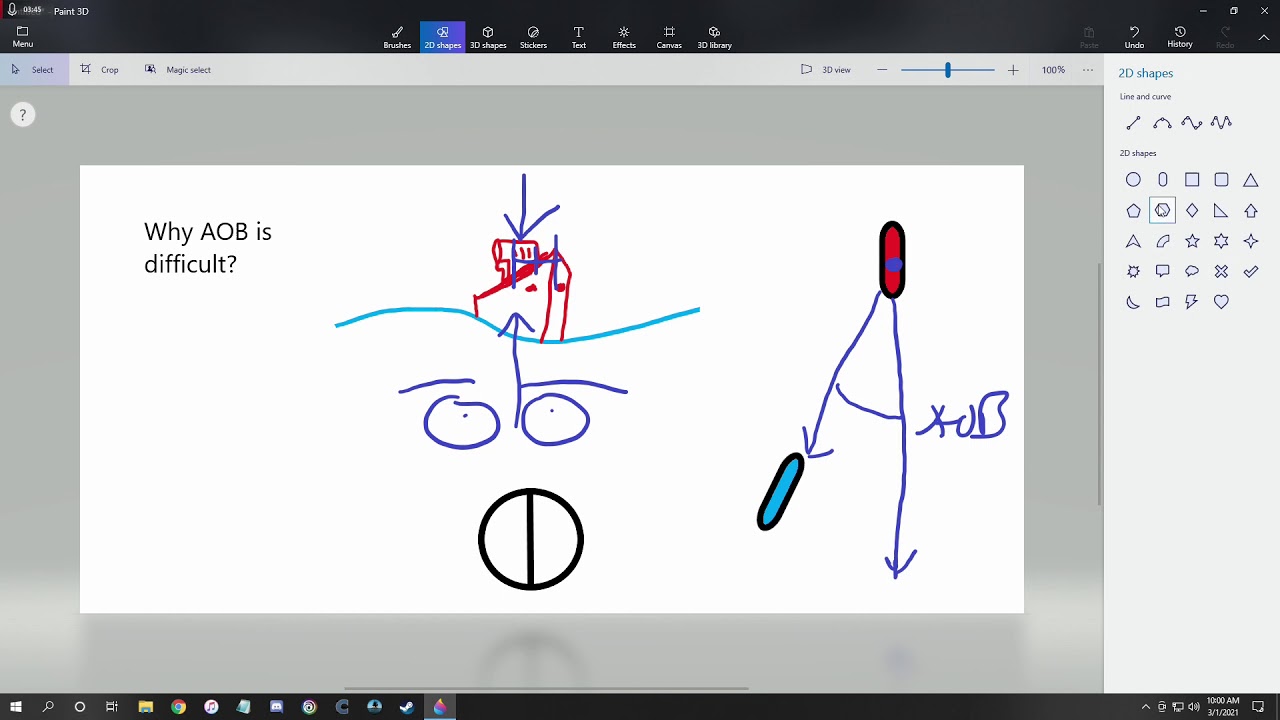Open the Canvas tab

(x=669, y=37)
